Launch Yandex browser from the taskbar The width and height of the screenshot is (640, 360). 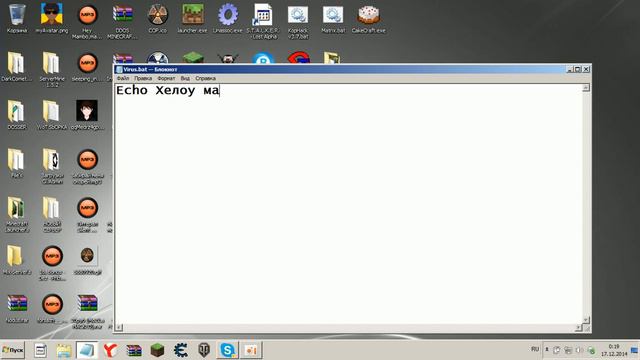[x=110, y=350]
